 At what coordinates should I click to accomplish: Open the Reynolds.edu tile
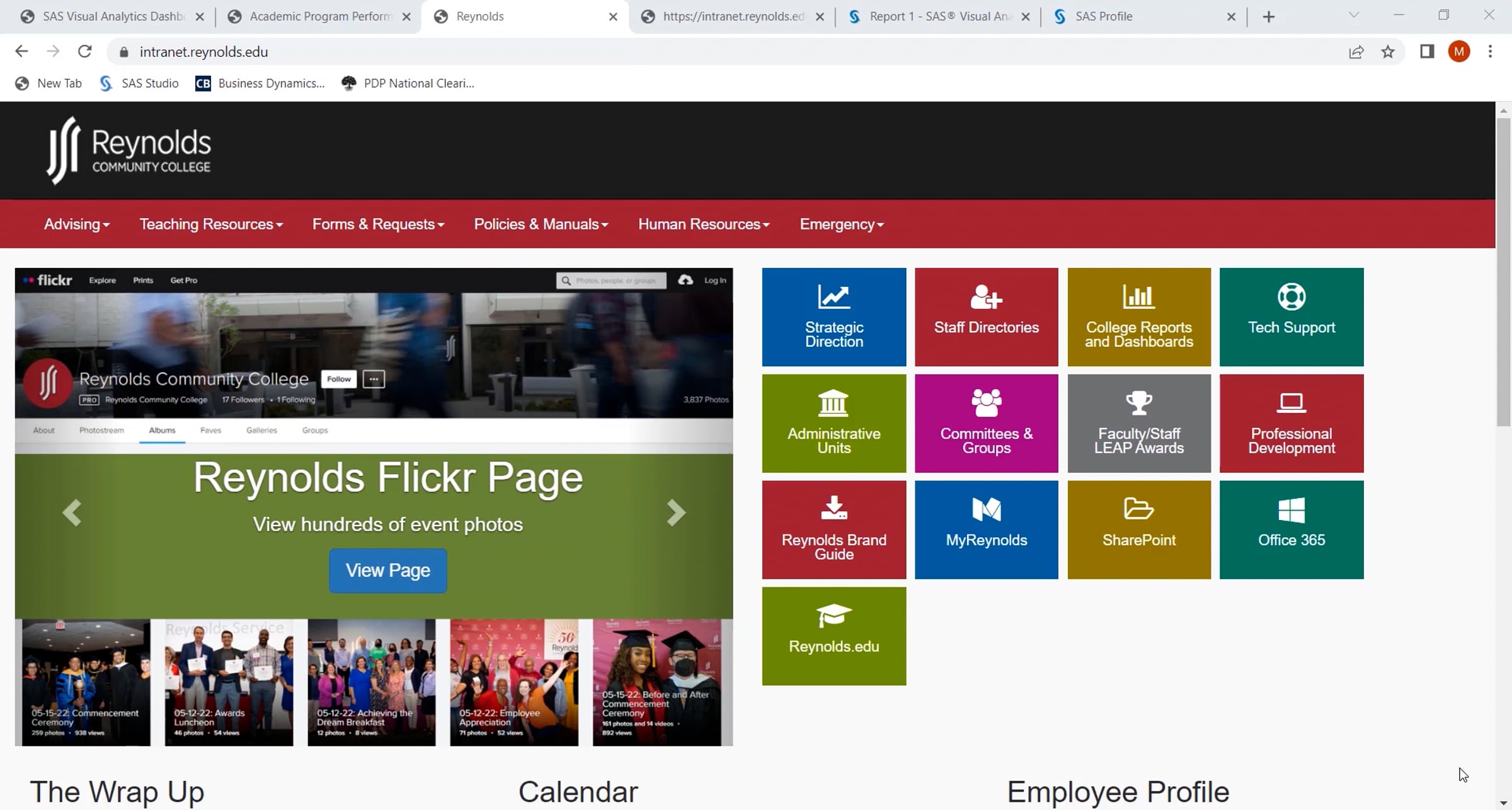tap(833, 636)
